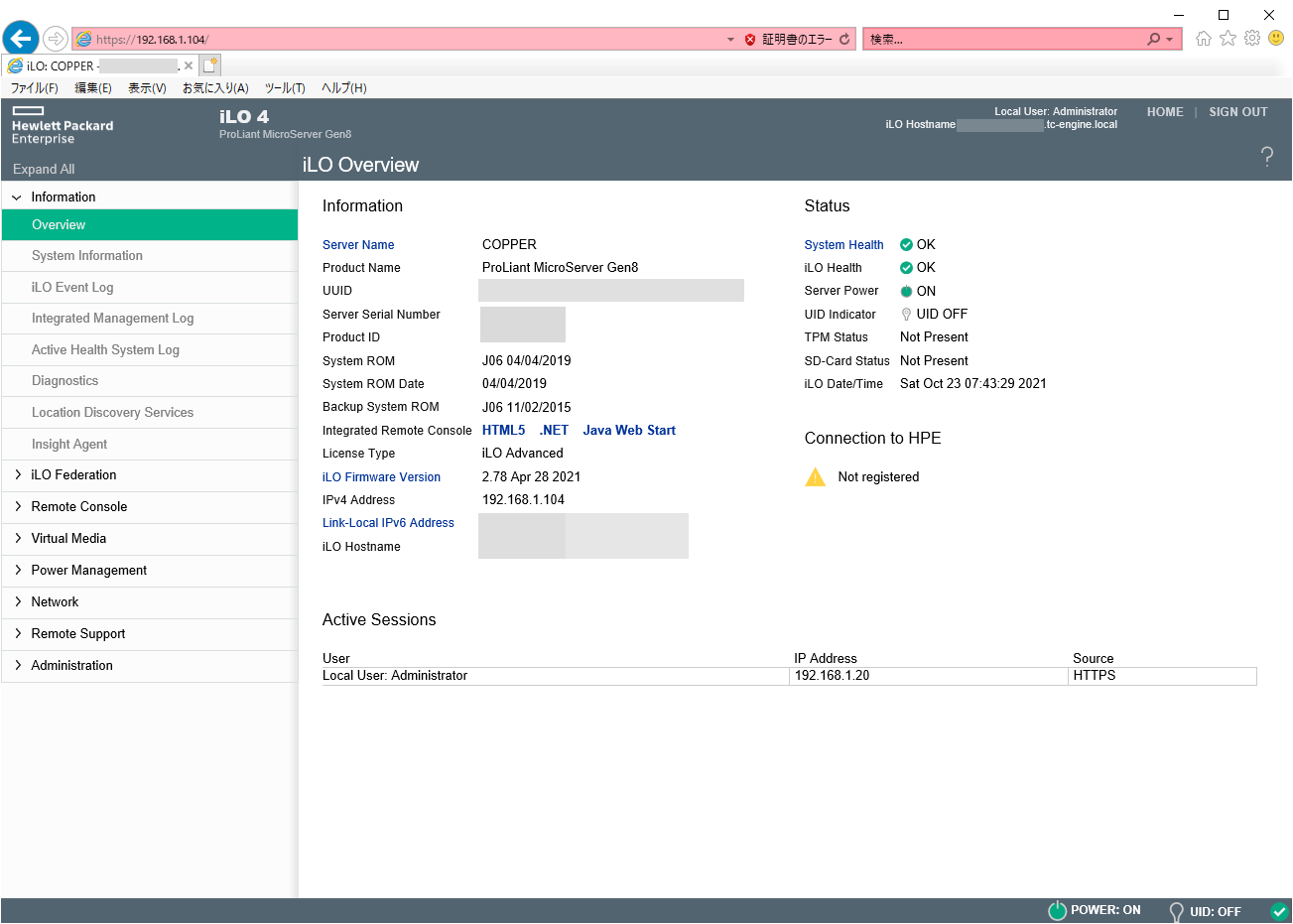Expand the Network section
Screen dimensions: 1293x924
click(x=17, y=602)
